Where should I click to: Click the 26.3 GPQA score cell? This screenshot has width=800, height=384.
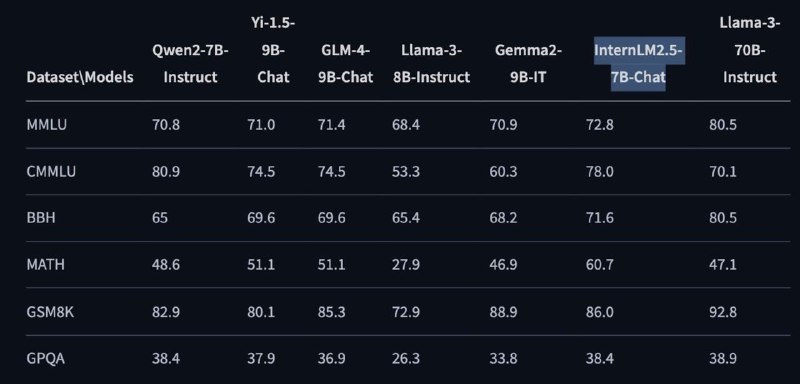(x=406, y=359)
